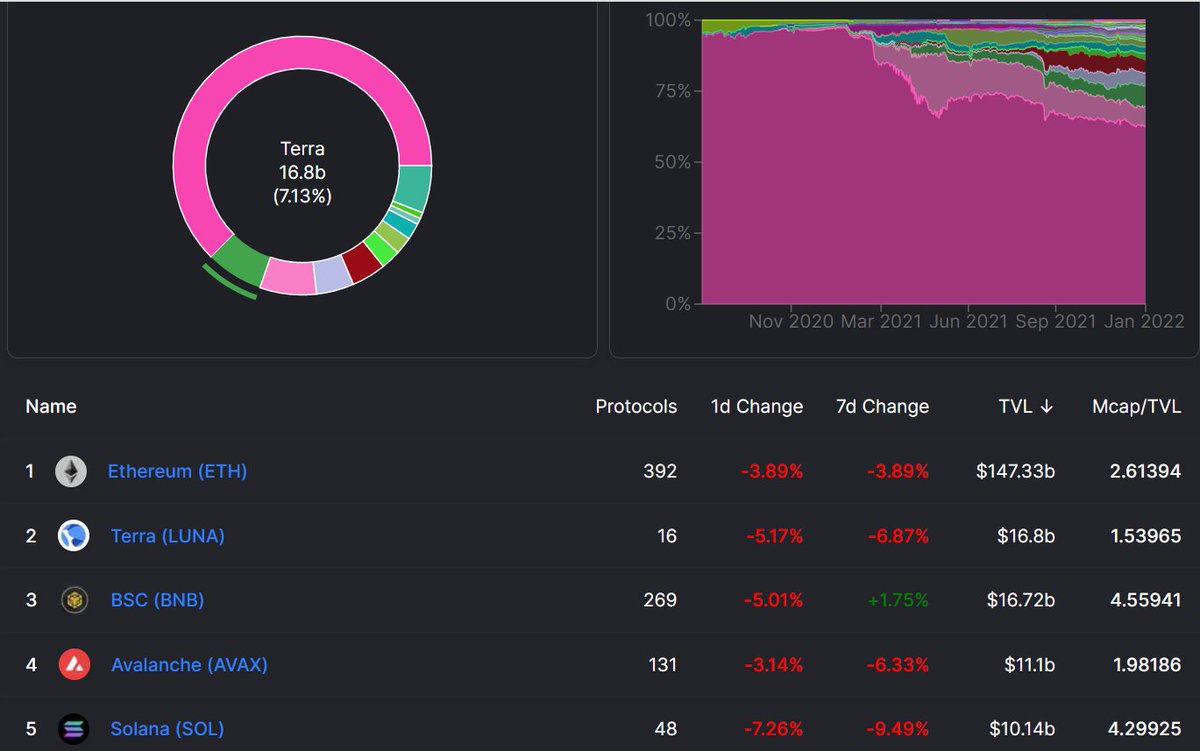Open the Solana (SOL) chain link
The height and width of the screenshot is (751, 1200).
tap(167, 729)
